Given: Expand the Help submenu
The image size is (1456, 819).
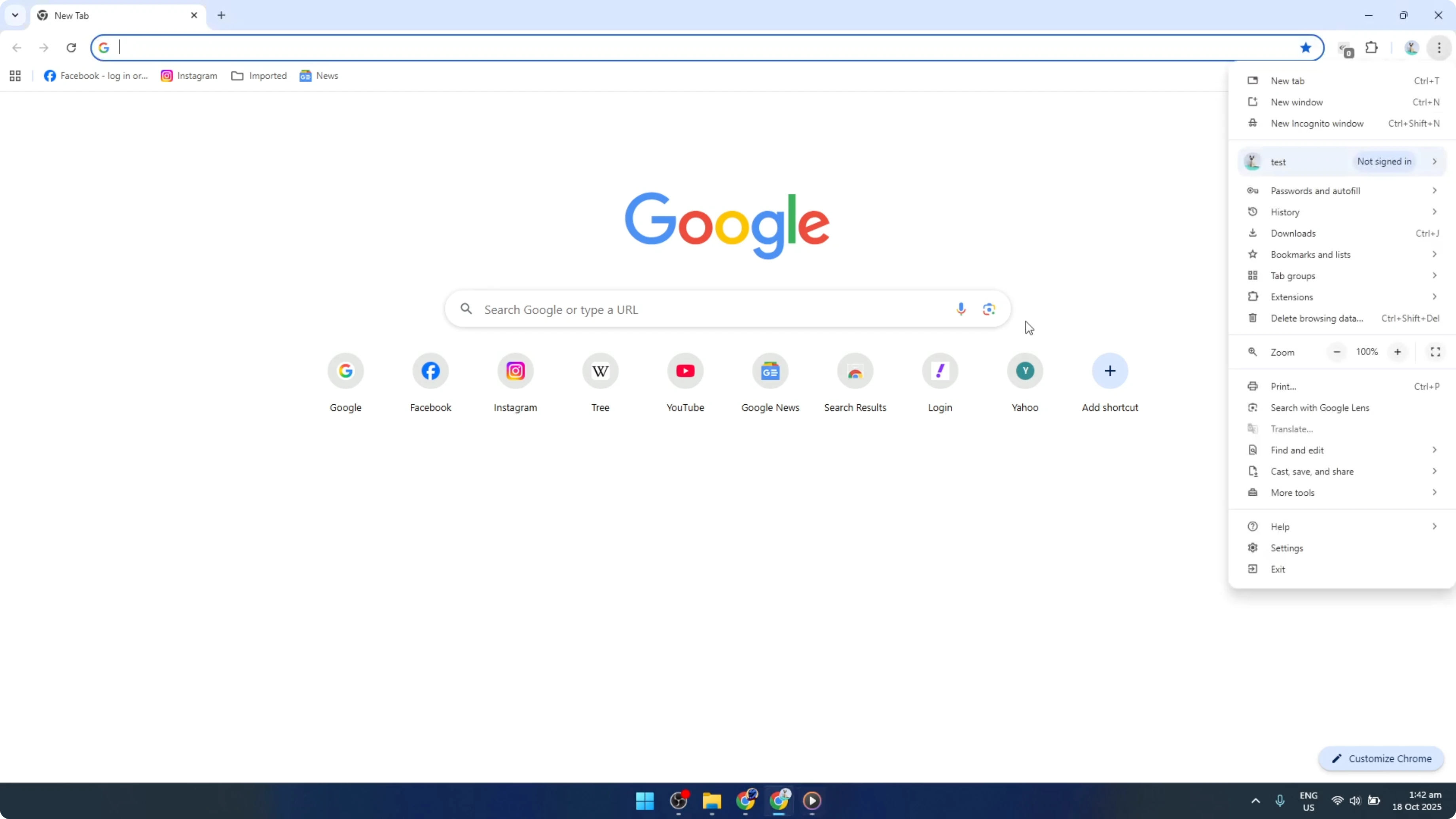Looking at the screenshot, I should coord(1342,527).
